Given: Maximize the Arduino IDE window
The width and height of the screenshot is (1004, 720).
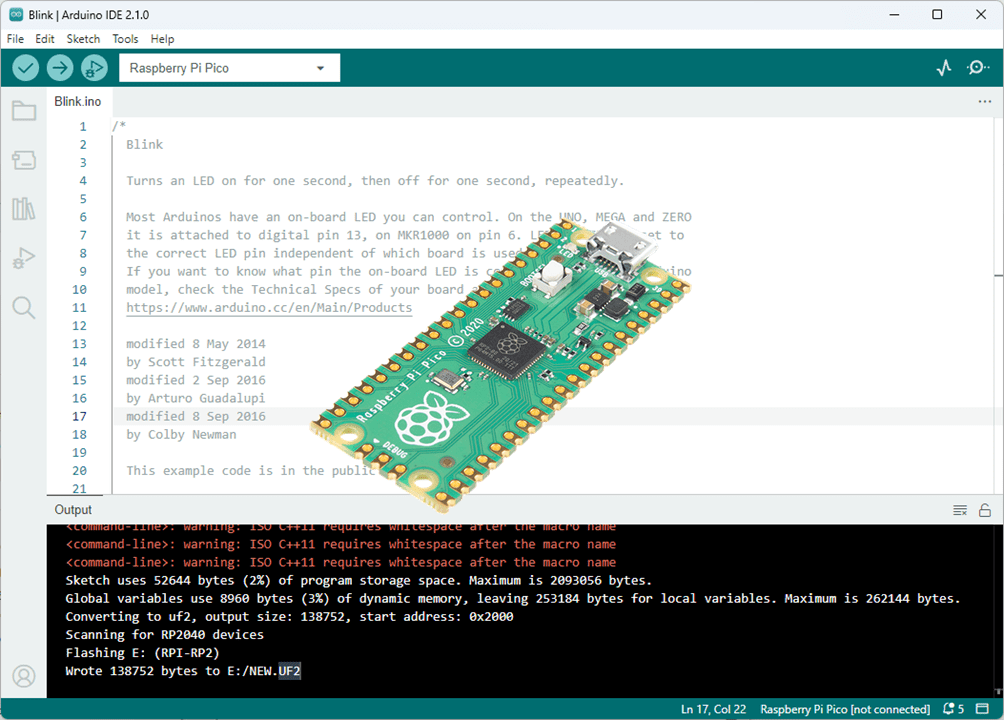Looking at the screenshot, I should coord(937,14).
